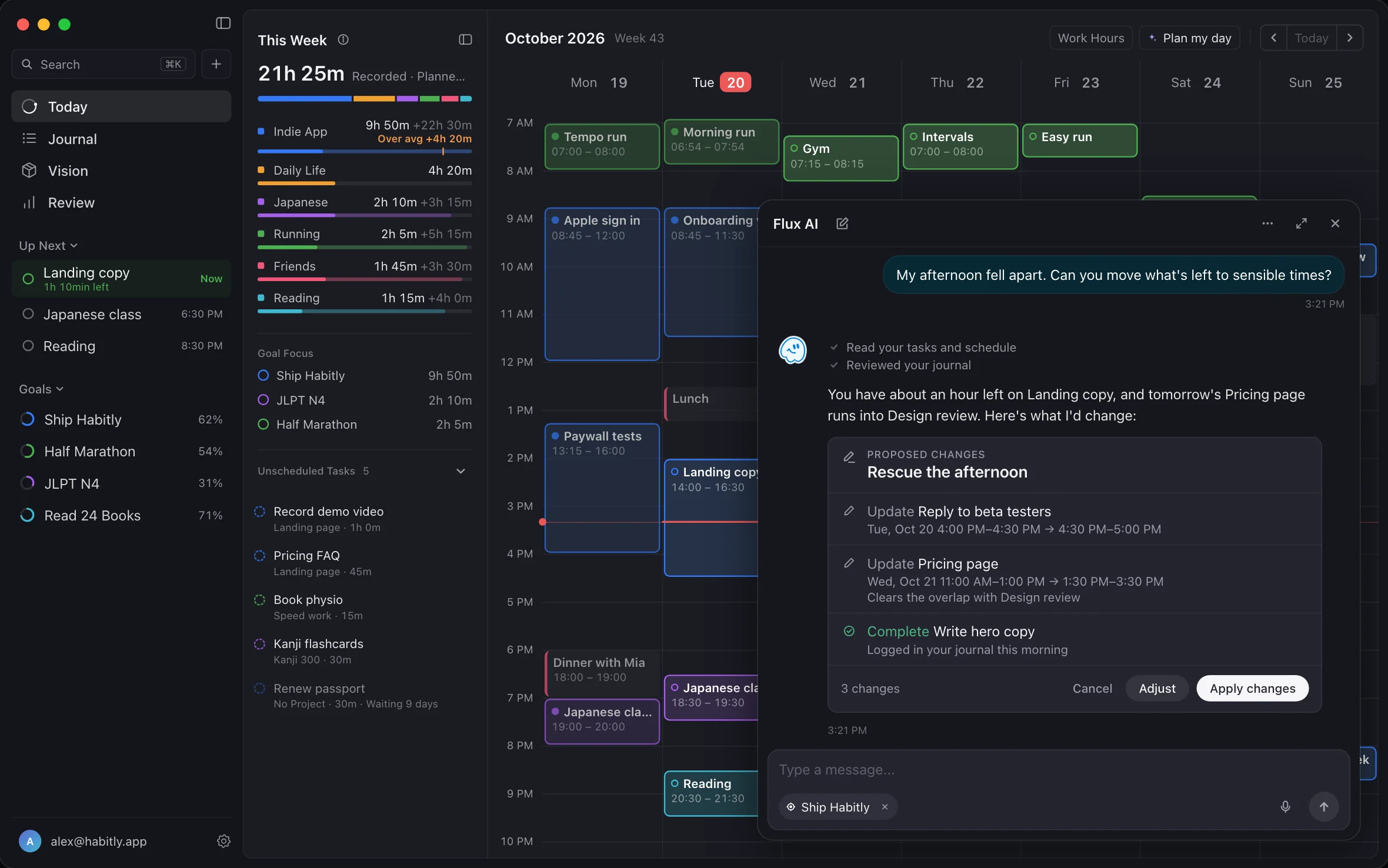Screen dimensions: 1388x868
Task: Toggle the left sidebar panel icon
Action: pyautogui.click(x=223, y=24)
